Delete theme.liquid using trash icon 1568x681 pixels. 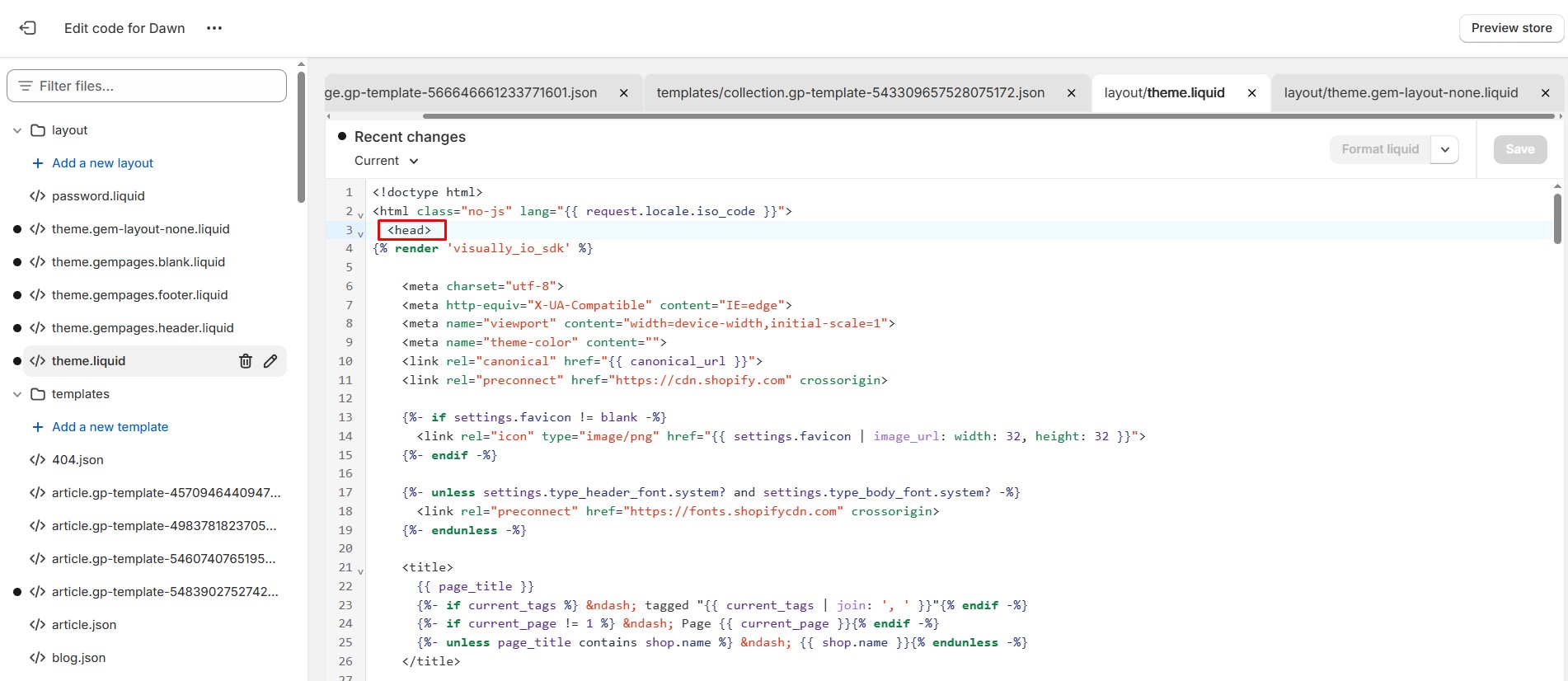tap(246, 361)
